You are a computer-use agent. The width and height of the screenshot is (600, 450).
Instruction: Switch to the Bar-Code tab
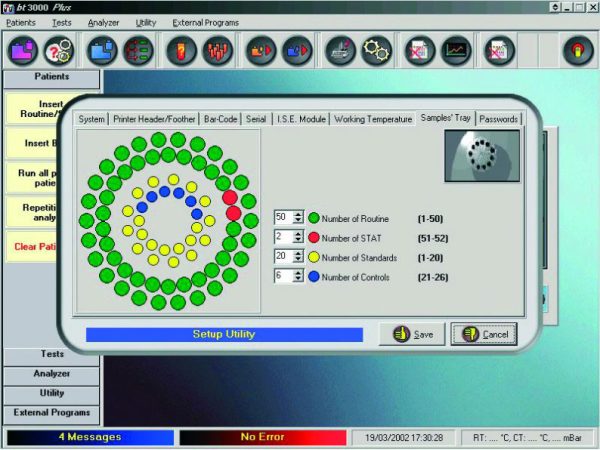point(220,119)
